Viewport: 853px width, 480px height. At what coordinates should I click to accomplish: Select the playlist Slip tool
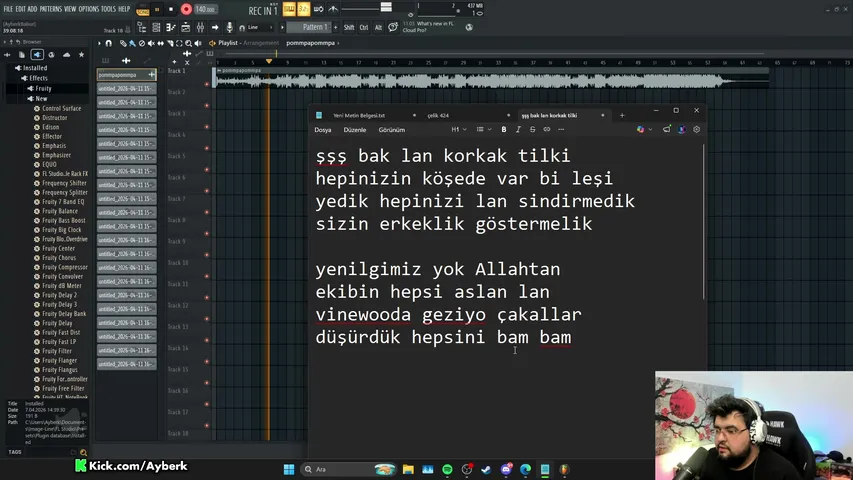point(160,43)
